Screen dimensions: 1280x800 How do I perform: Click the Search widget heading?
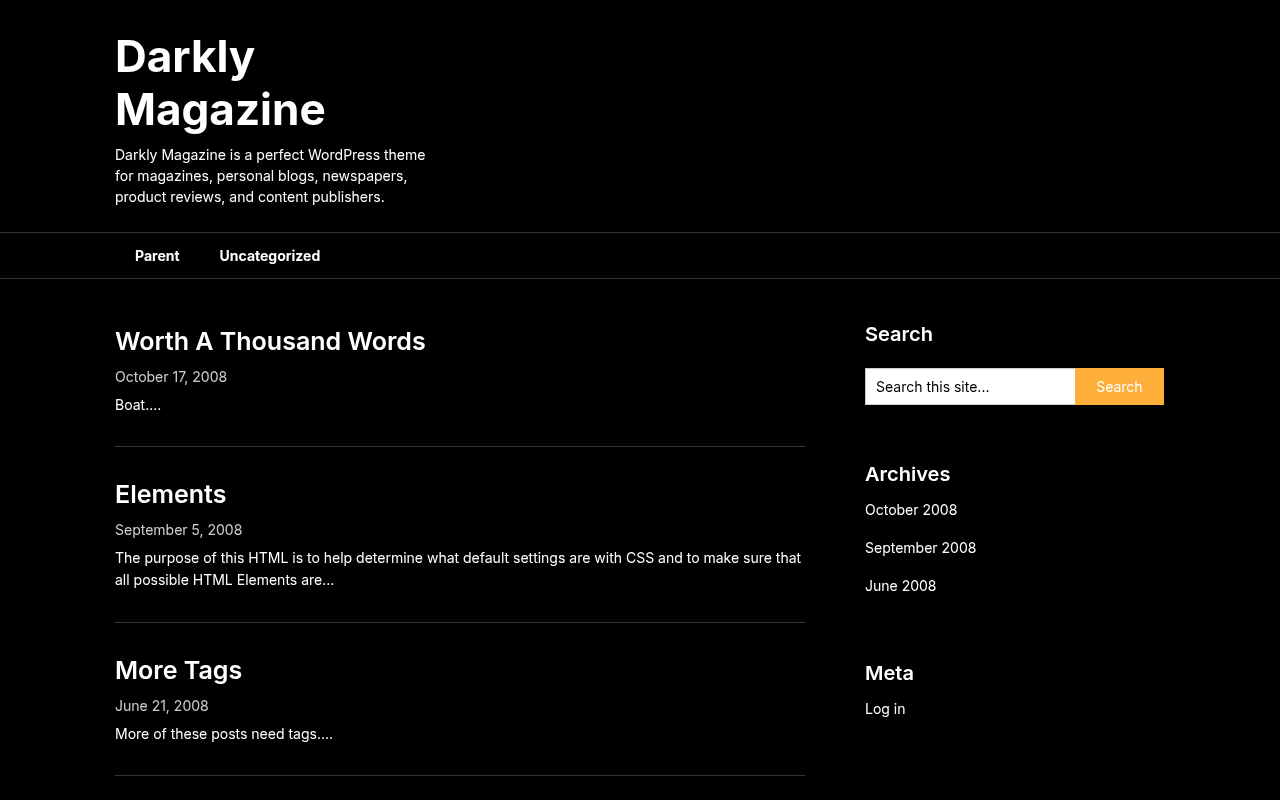[899, 334]
